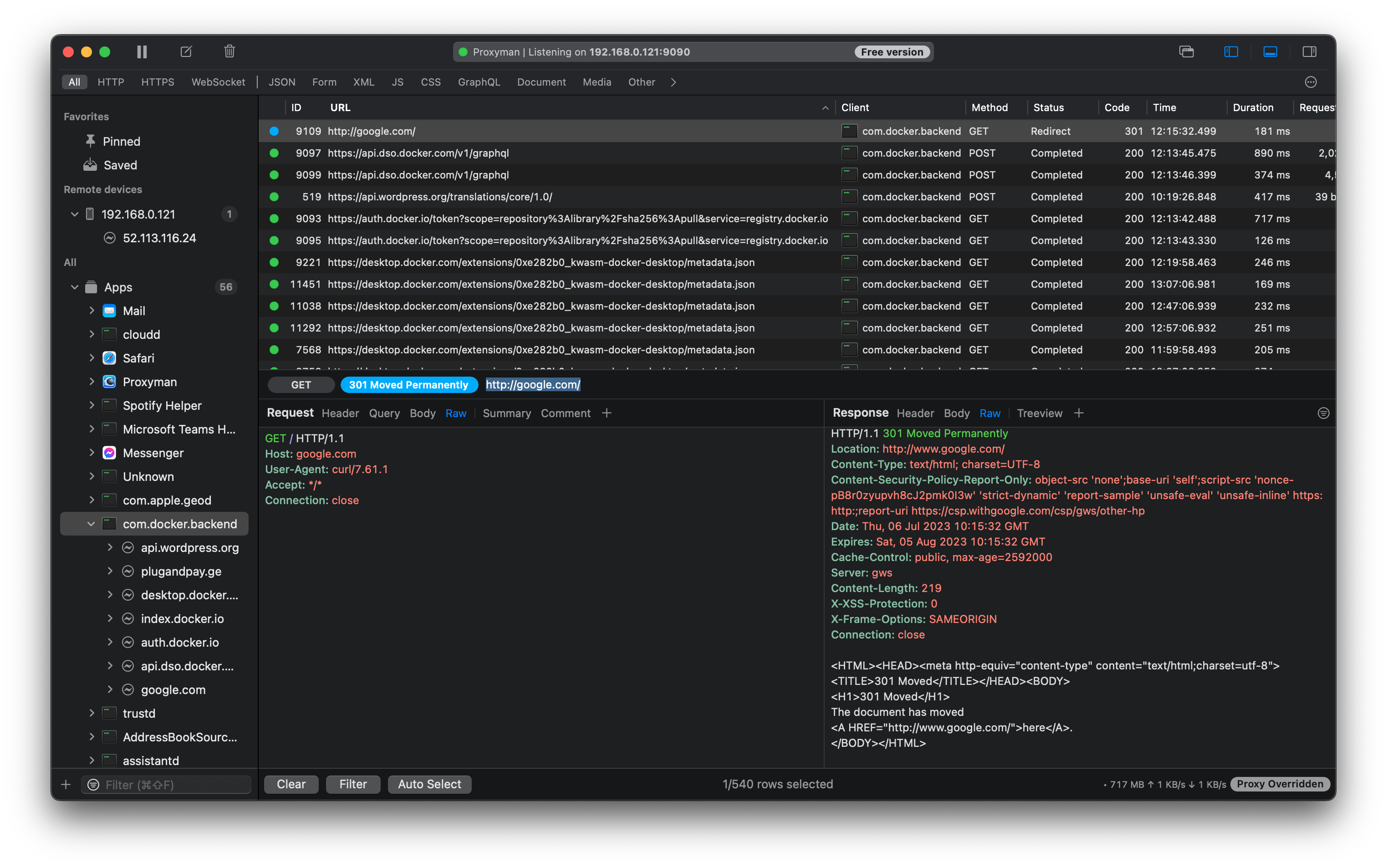Clear sessions using the trash icon
The width and height of the screenshot is (1387, 868).
[229, 51]
